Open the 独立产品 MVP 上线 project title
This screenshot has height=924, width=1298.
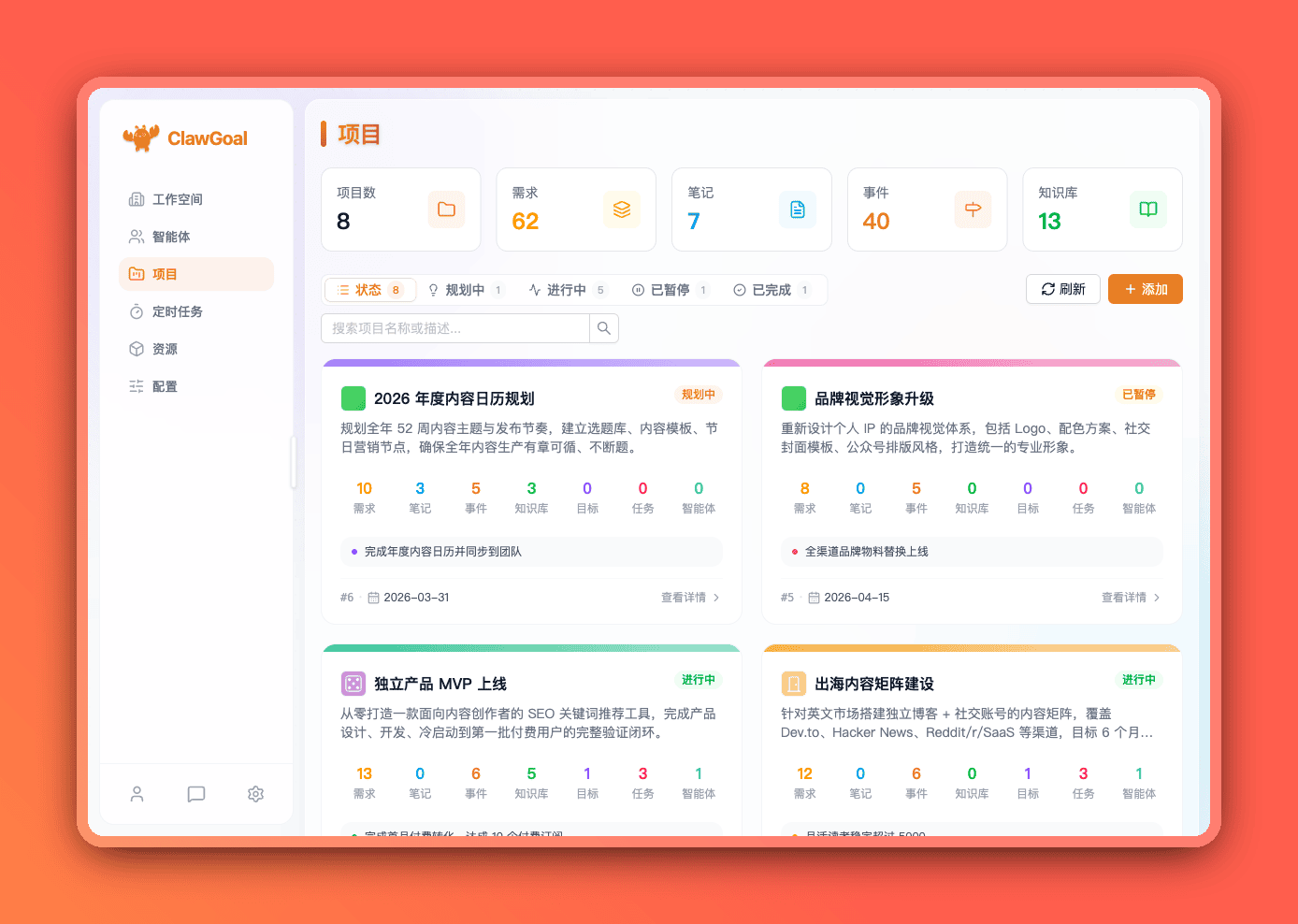[x=440, y=684]
